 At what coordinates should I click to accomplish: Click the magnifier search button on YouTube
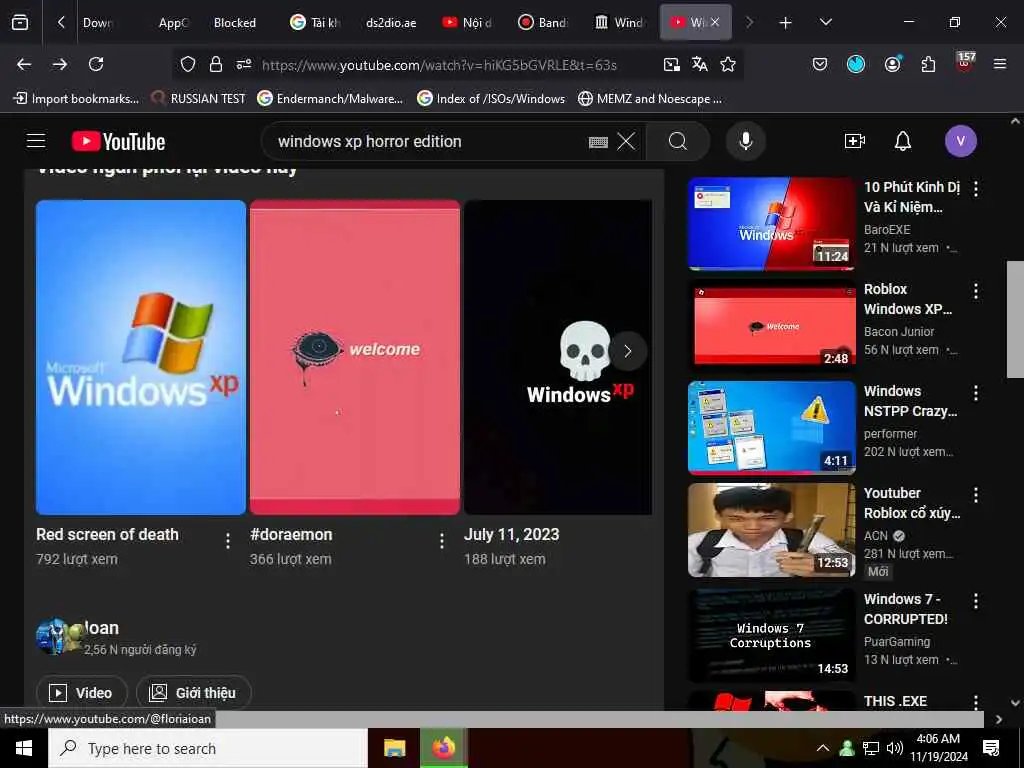678,141
